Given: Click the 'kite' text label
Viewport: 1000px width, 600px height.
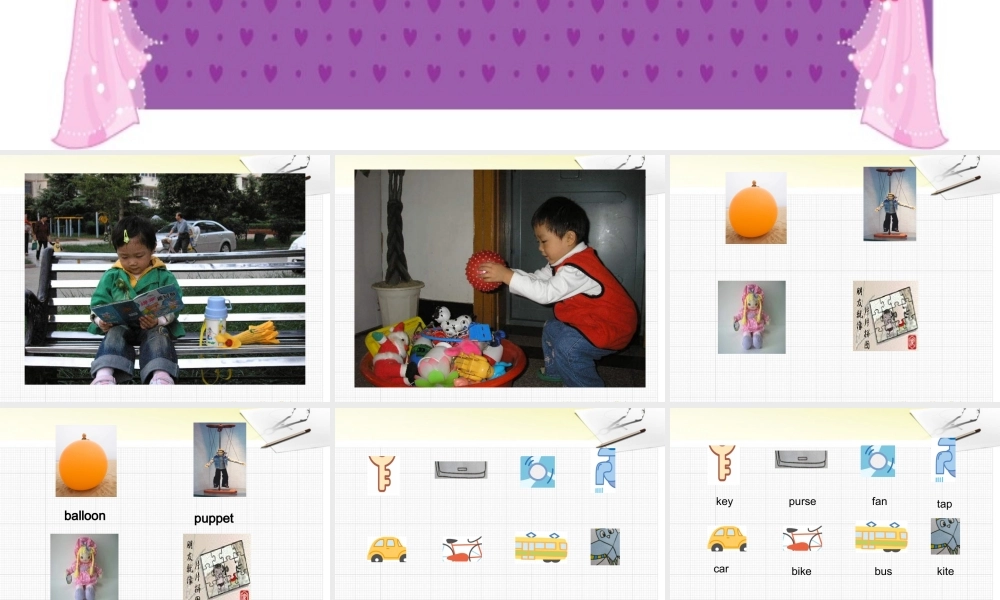Looking at the screenshot, I should point(945,571).
